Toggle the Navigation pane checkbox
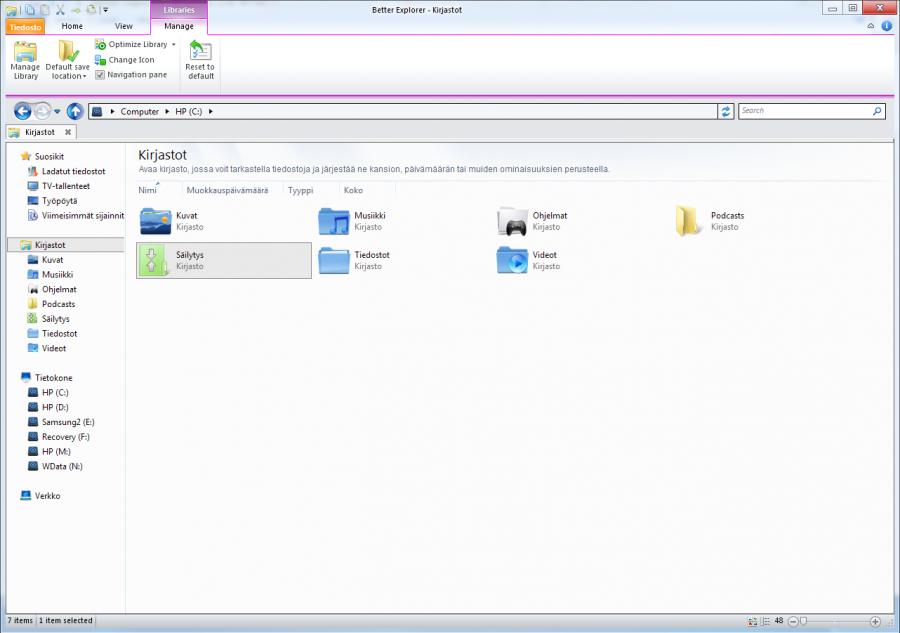The width and height of the screenshot is (900, 633). (x=100, y=75)
